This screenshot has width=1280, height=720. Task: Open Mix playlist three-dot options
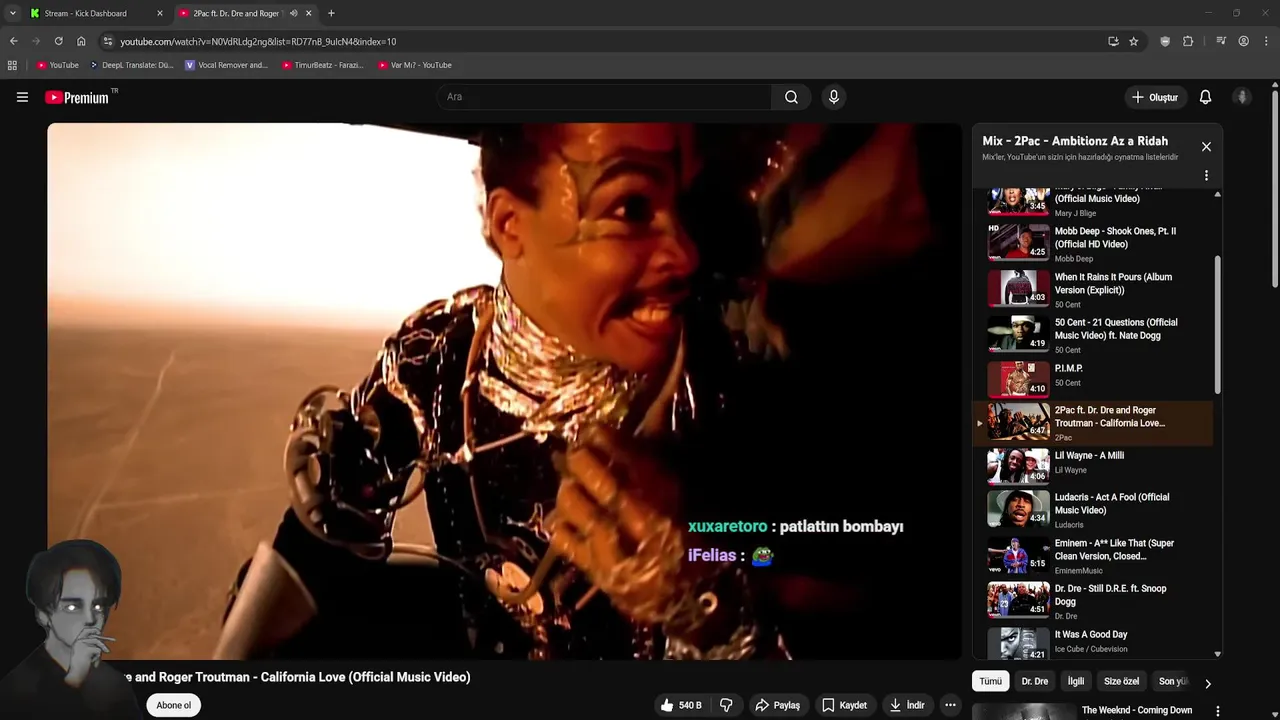[1206, 175]
